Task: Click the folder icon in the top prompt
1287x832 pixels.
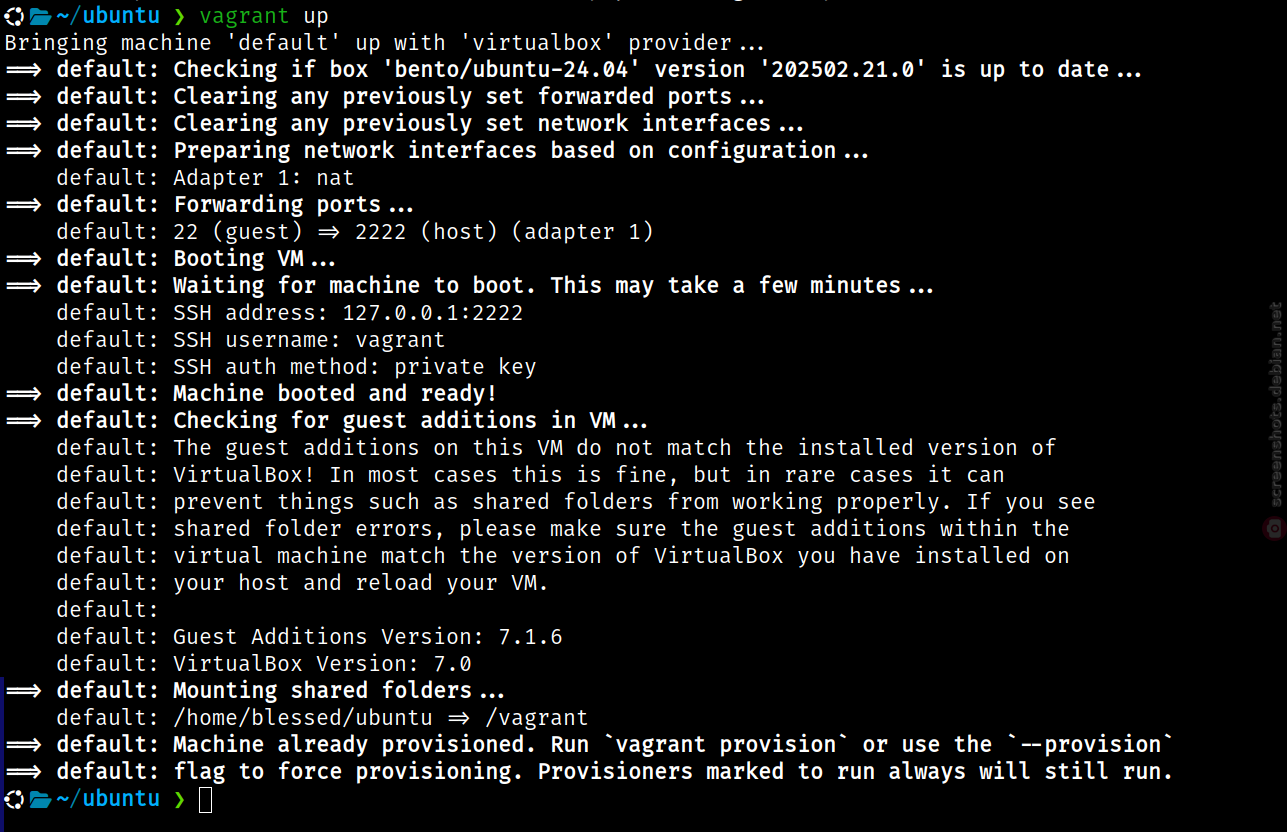Action: tap(40, 16)
